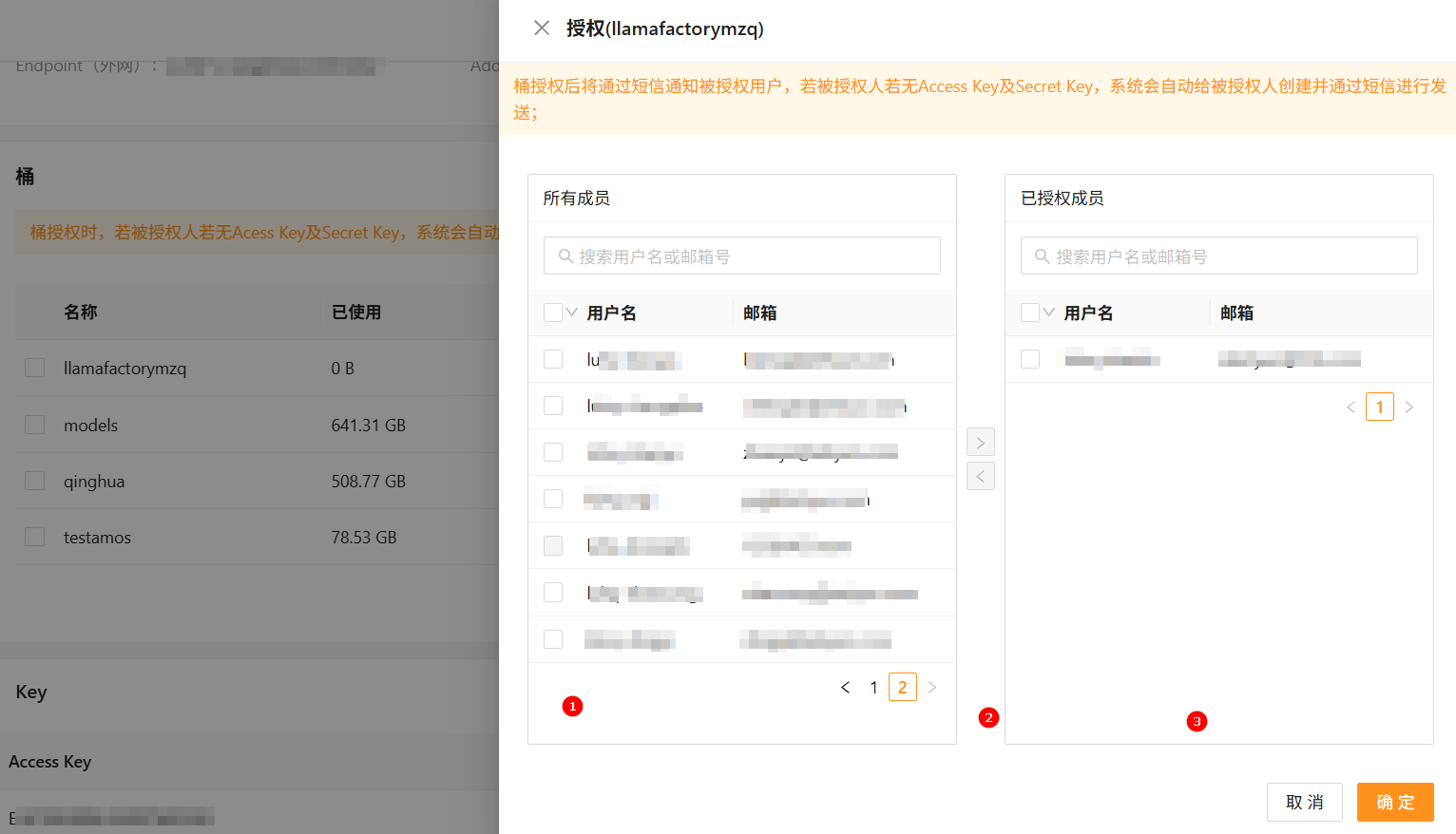Select models bucket checkbox in background table
Viewport: 1456px width, 834px height.
[x=35, y=425]
